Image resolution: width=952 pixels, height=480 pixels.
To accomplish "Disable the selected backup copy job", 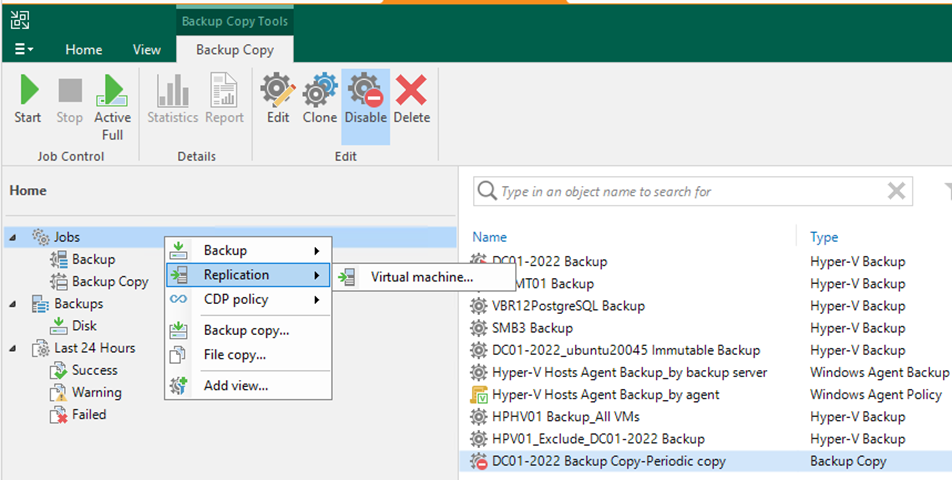I will (366, 107).
